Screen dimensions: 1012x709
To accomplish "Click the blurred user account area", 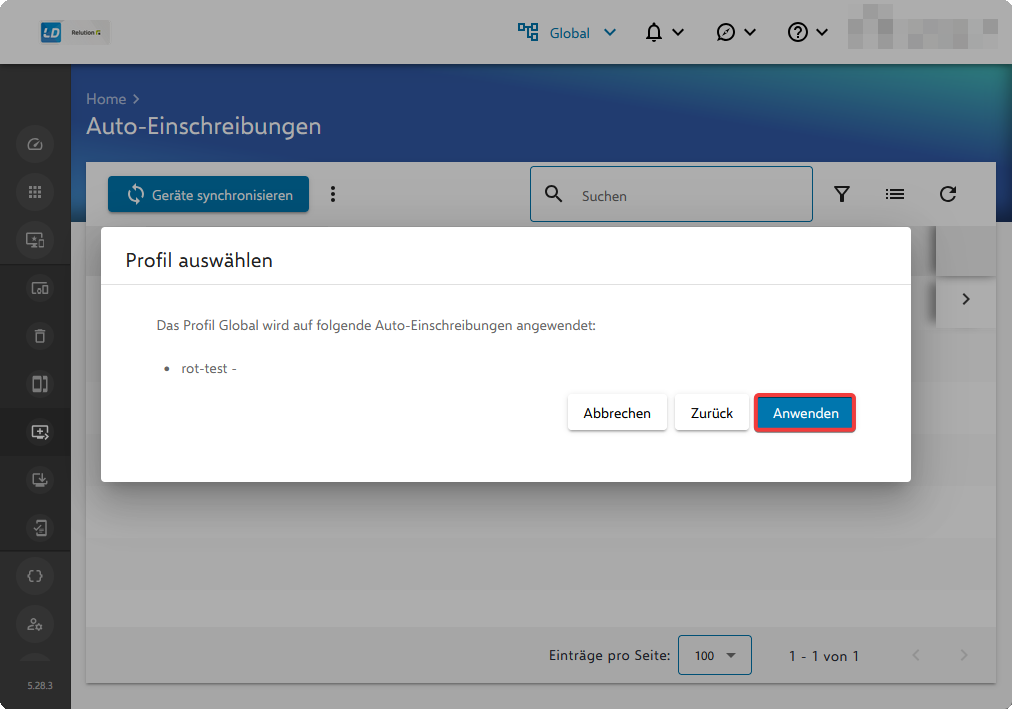I will (922, 26).
